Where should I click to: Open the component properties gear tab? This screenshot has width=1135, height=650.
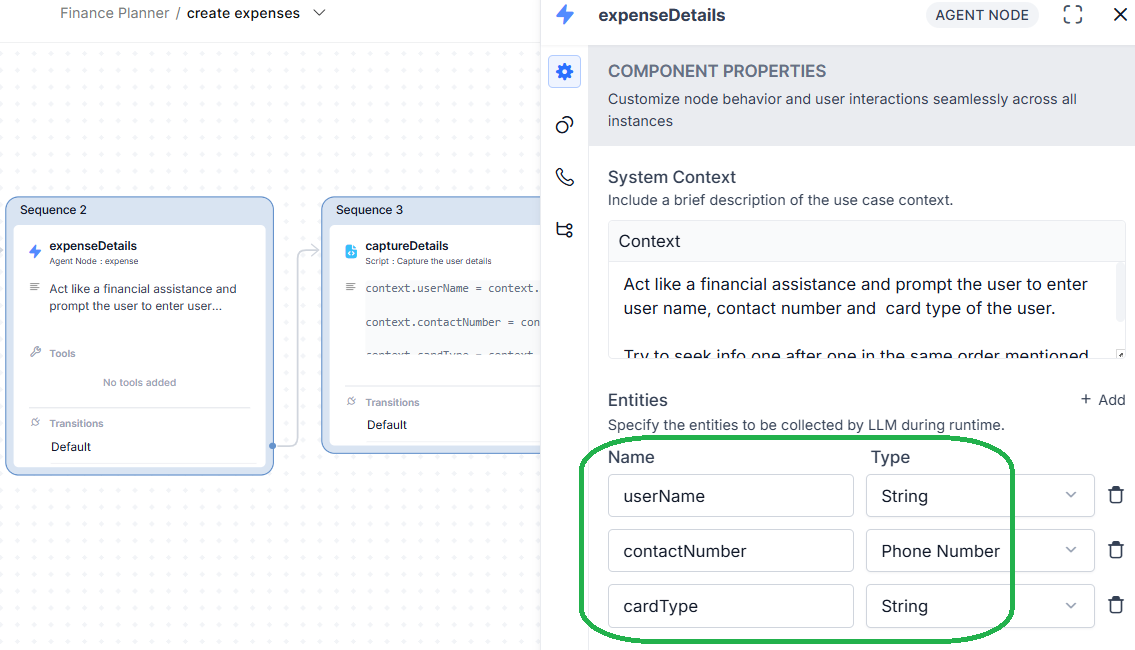[564, 72]
